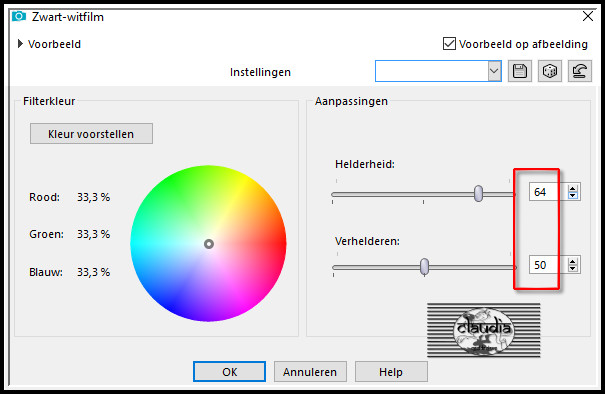Toggle Voorbeeld op afbeelding checkbox
This screenshot has height=394, width=605.
tap(449, 44)
